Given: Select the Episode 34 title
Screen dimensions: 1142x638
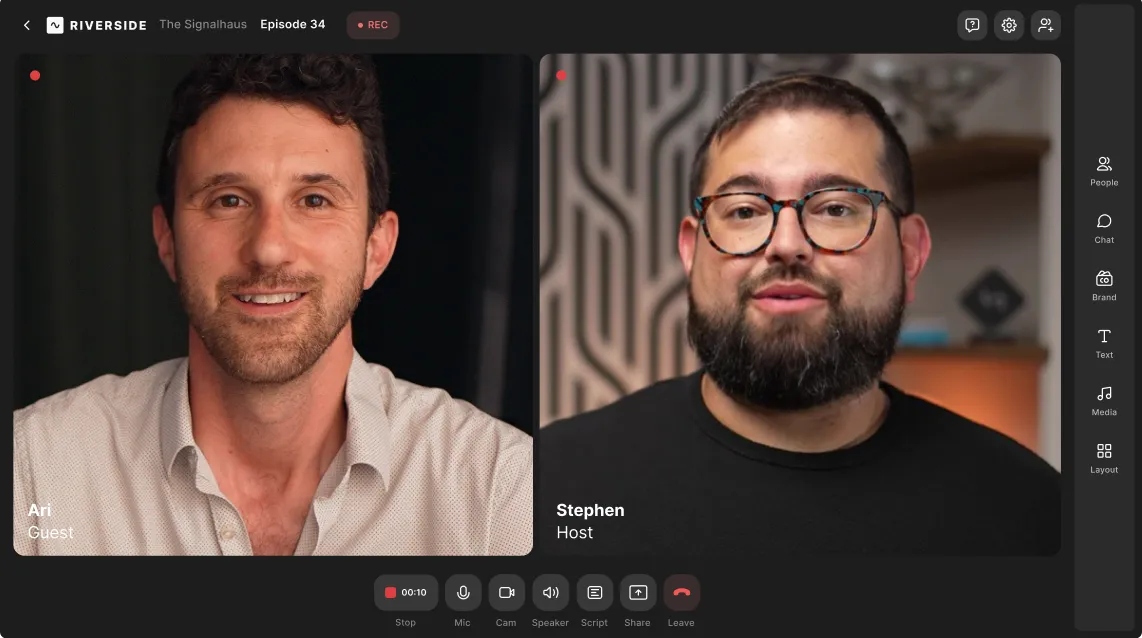Looking at the screenshot, I should point(292,24).
